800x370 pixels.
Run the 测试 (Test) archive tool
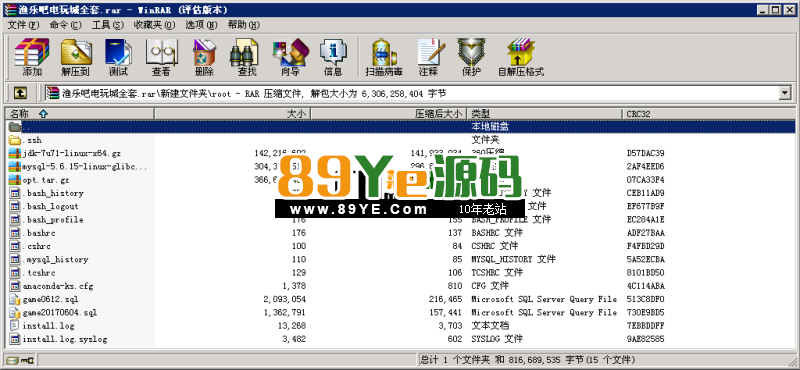[x=118, y=57]
